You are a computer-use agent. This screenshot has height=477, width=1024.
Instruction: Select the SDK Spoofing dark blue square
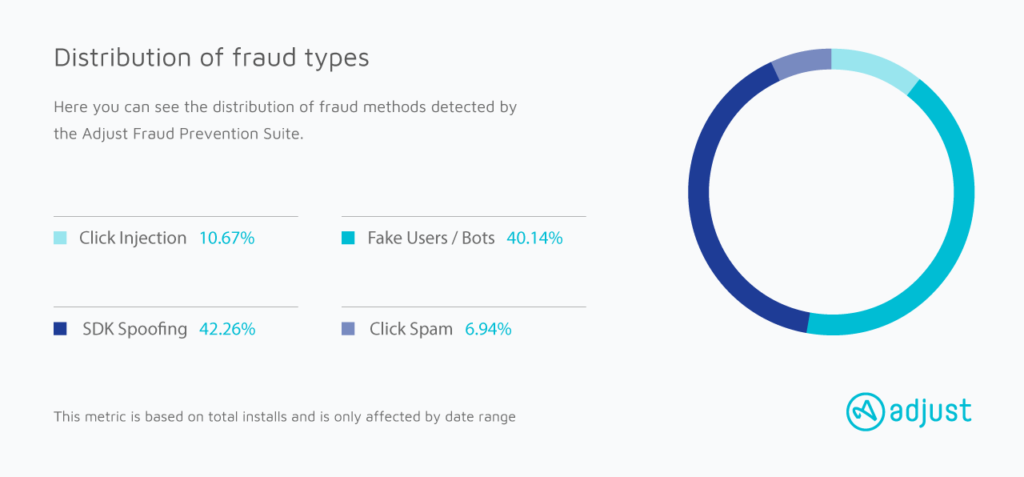pos(60,329)
